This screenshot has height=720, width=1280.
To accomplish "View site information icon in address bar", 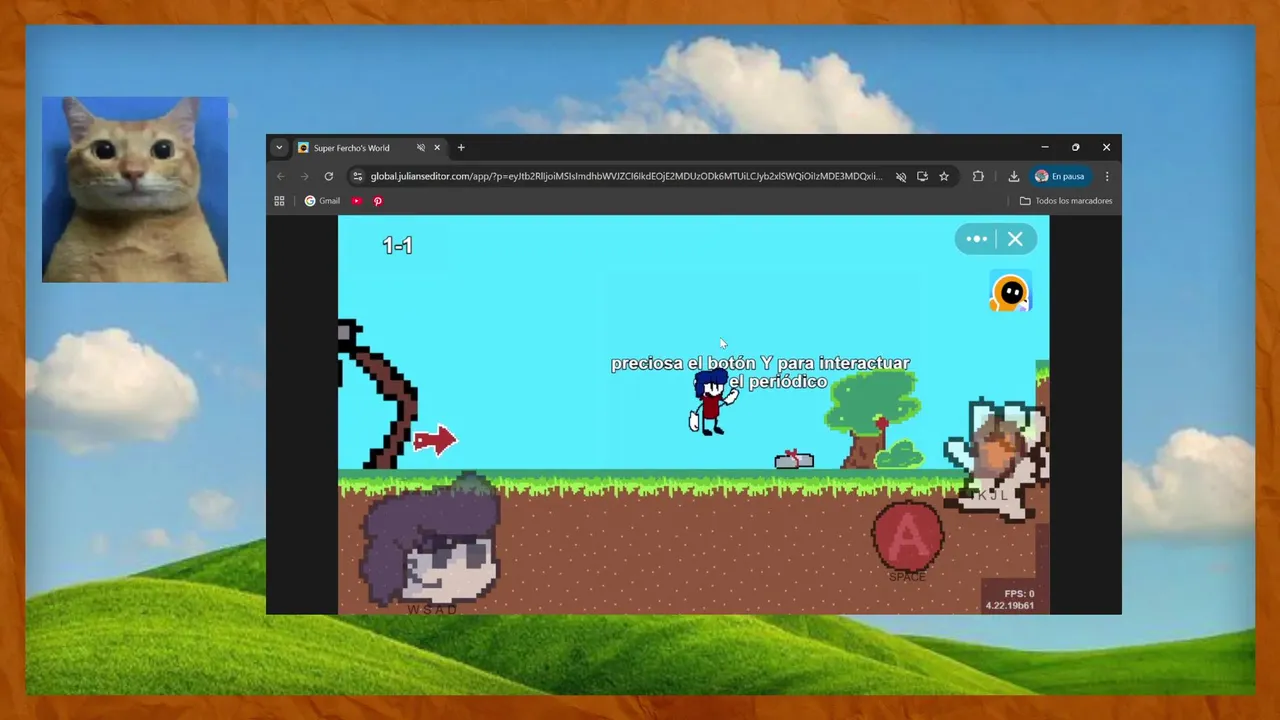I will click(x=358, y=176).
